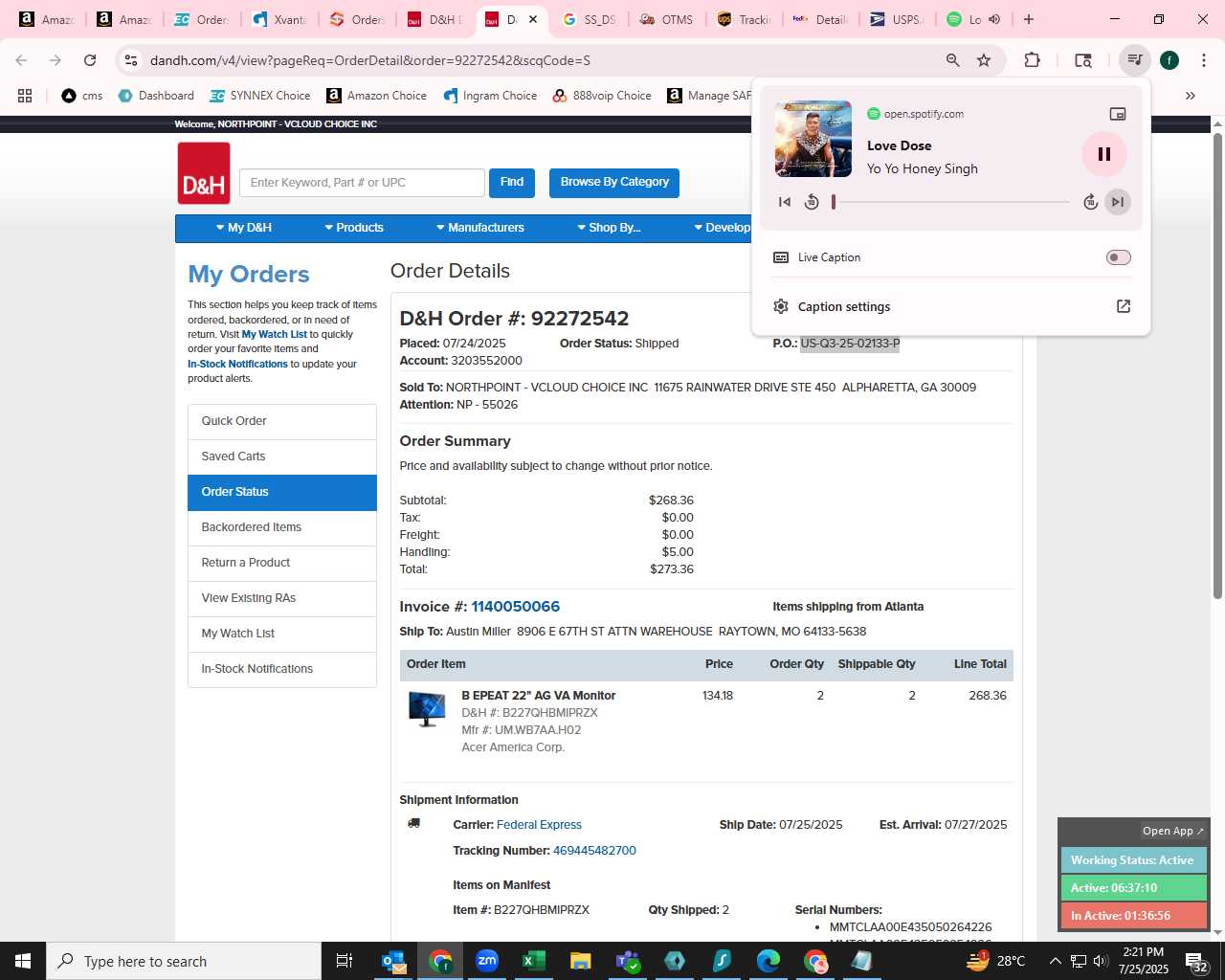Forward 10 seconds in media popup
The height and width of the screenshot is (980, 1225).
point(1090,202)
